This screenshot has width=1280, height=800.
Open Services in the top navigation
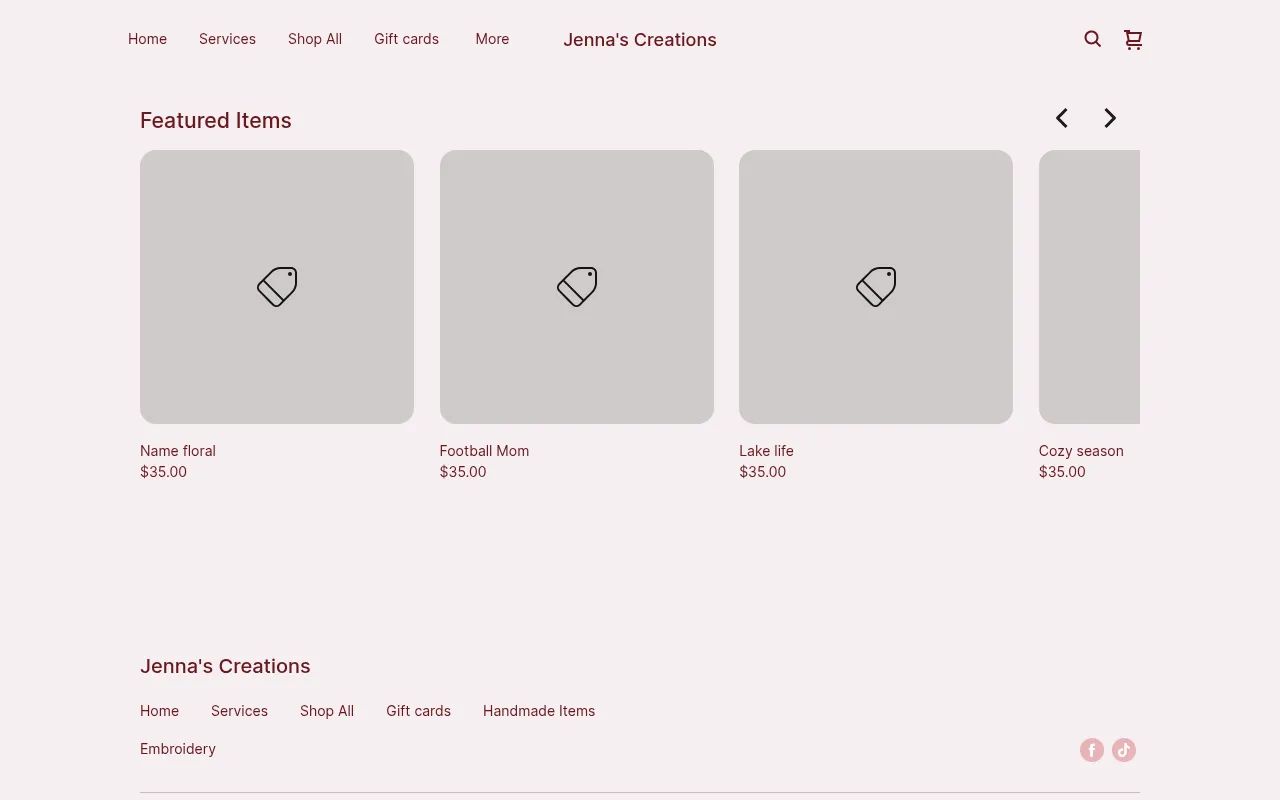(x=227, y=39)
